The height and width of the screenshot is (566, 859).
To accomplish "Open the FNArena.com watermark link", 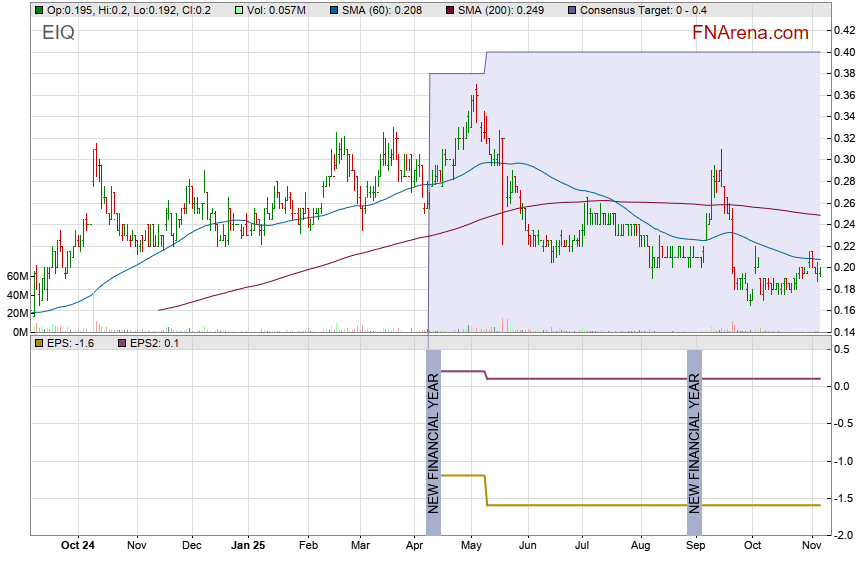I will (750, 33).
